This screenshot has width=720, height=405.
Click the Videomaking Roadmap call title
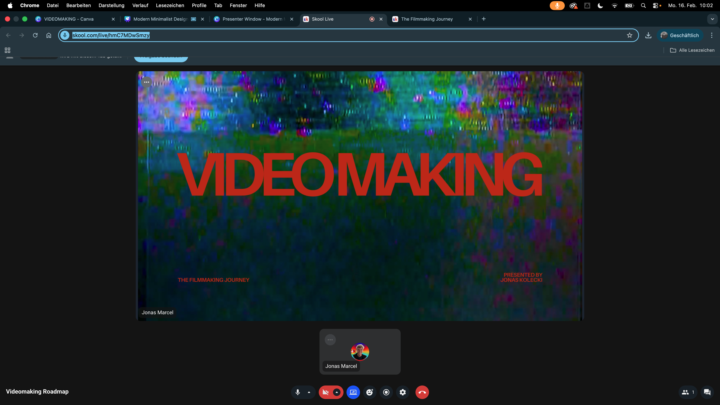[37, 392]
